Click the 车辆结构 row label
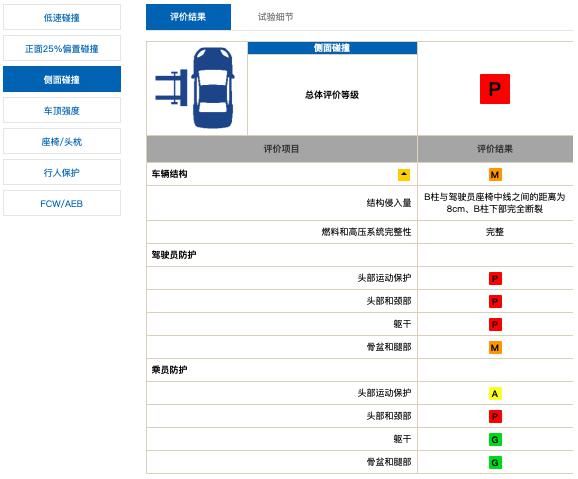578x479 pixels. click(170, 174)
